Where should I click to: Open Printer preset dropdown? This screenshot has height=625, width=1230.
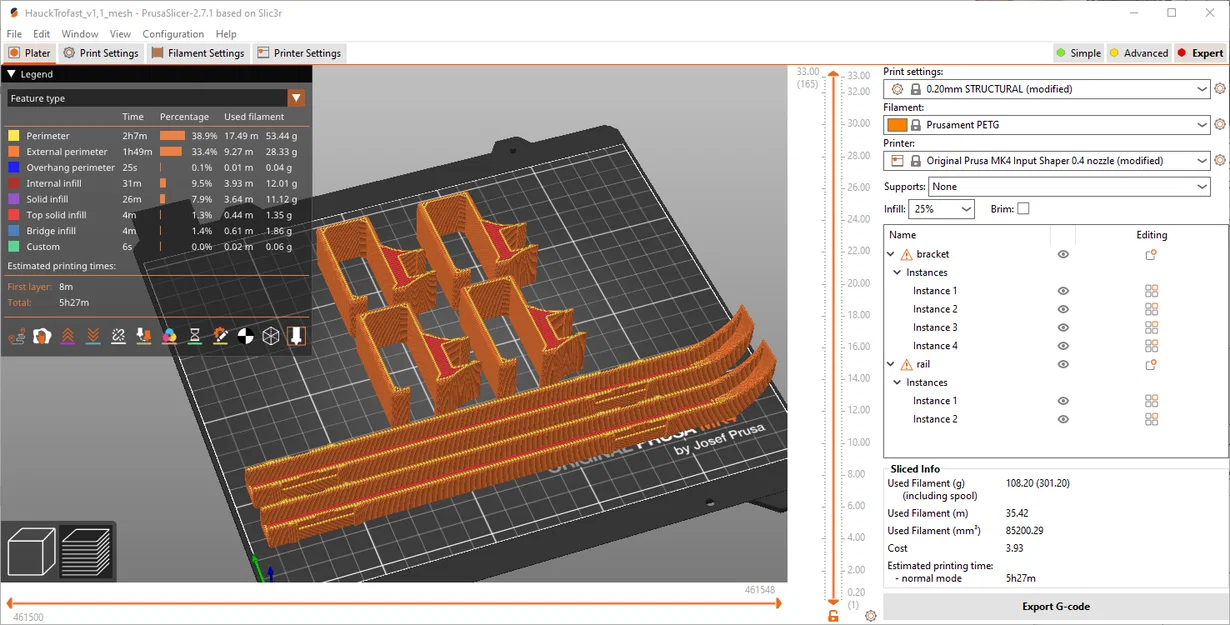[x=1047, y=161]
